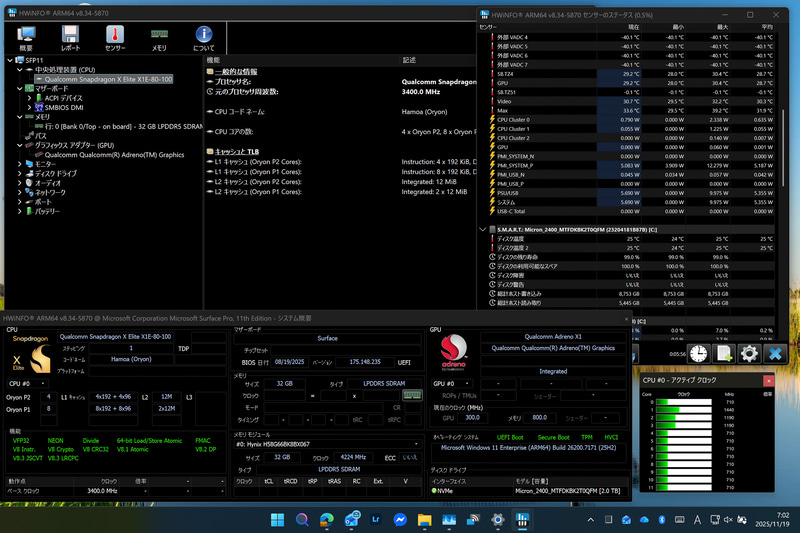Collapse the マザーボード tree node
Screen dimensions: 800x533
pyautogui.click(x=19, y=89)
